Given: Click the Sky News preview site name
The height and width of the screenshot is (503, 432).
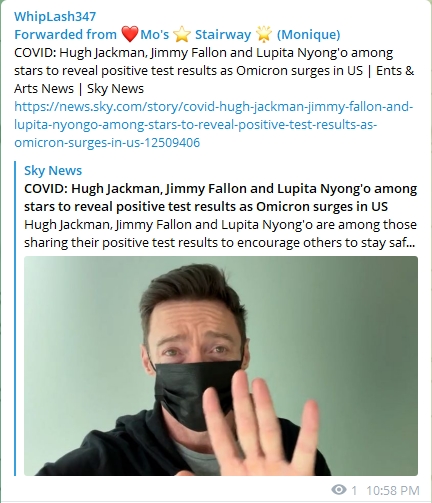Looking at the screenshot, I should point(53,170).
